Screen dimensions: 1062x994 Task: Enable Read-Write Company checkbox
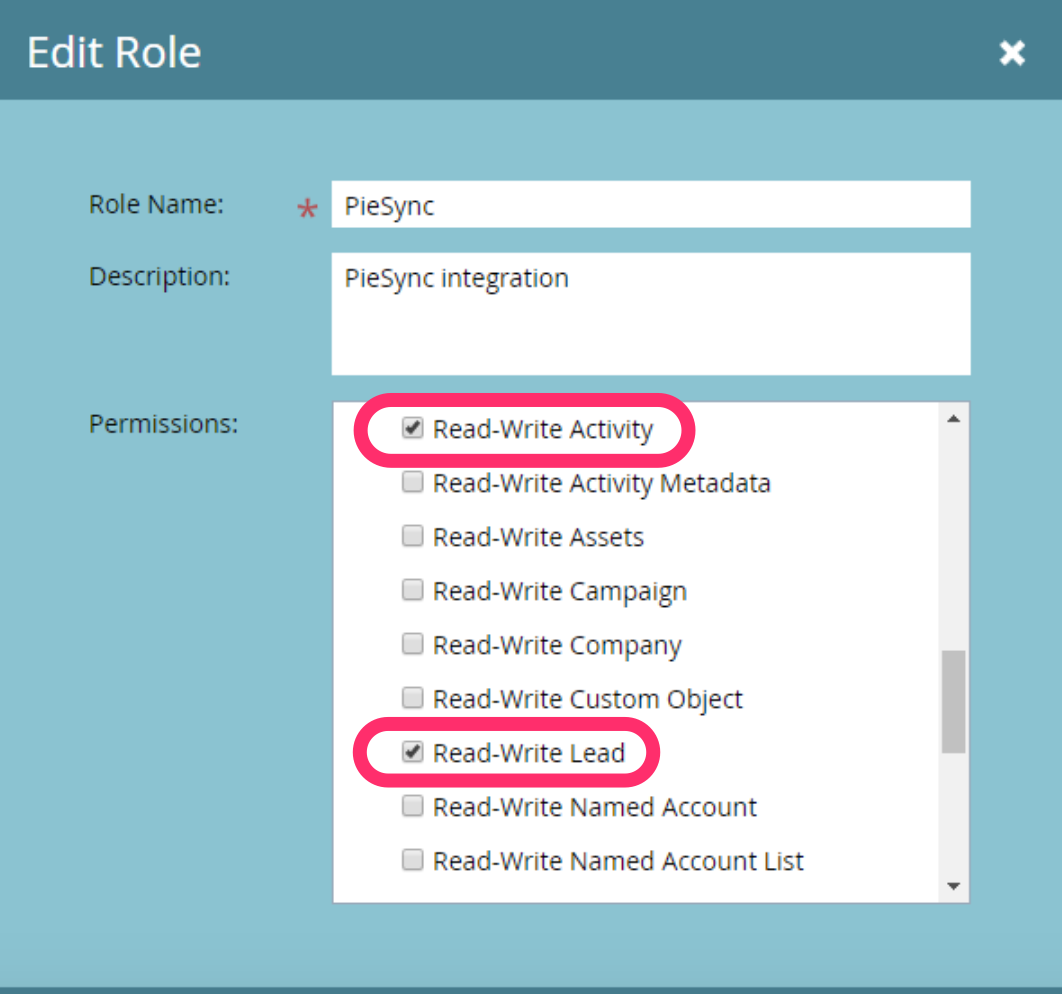412,644
